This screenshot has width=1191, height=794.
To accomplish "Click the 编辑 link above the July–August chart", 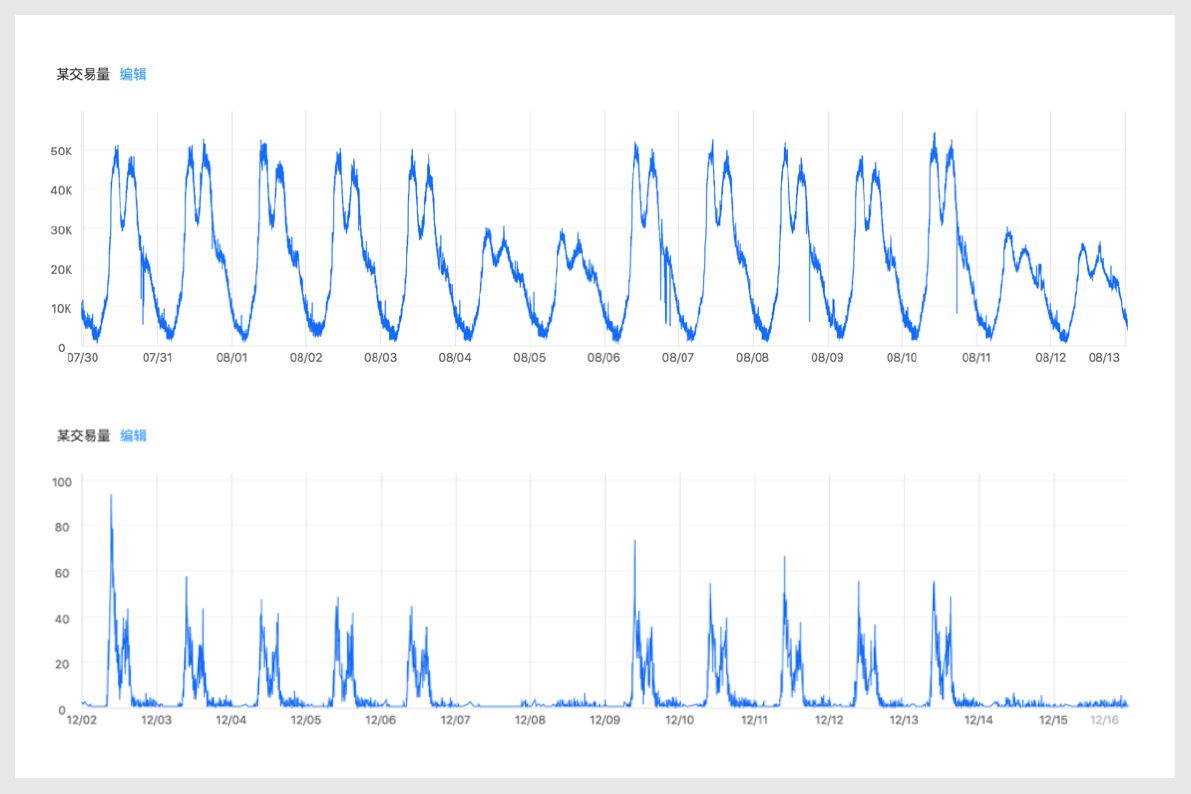I will tap(133, 74).
